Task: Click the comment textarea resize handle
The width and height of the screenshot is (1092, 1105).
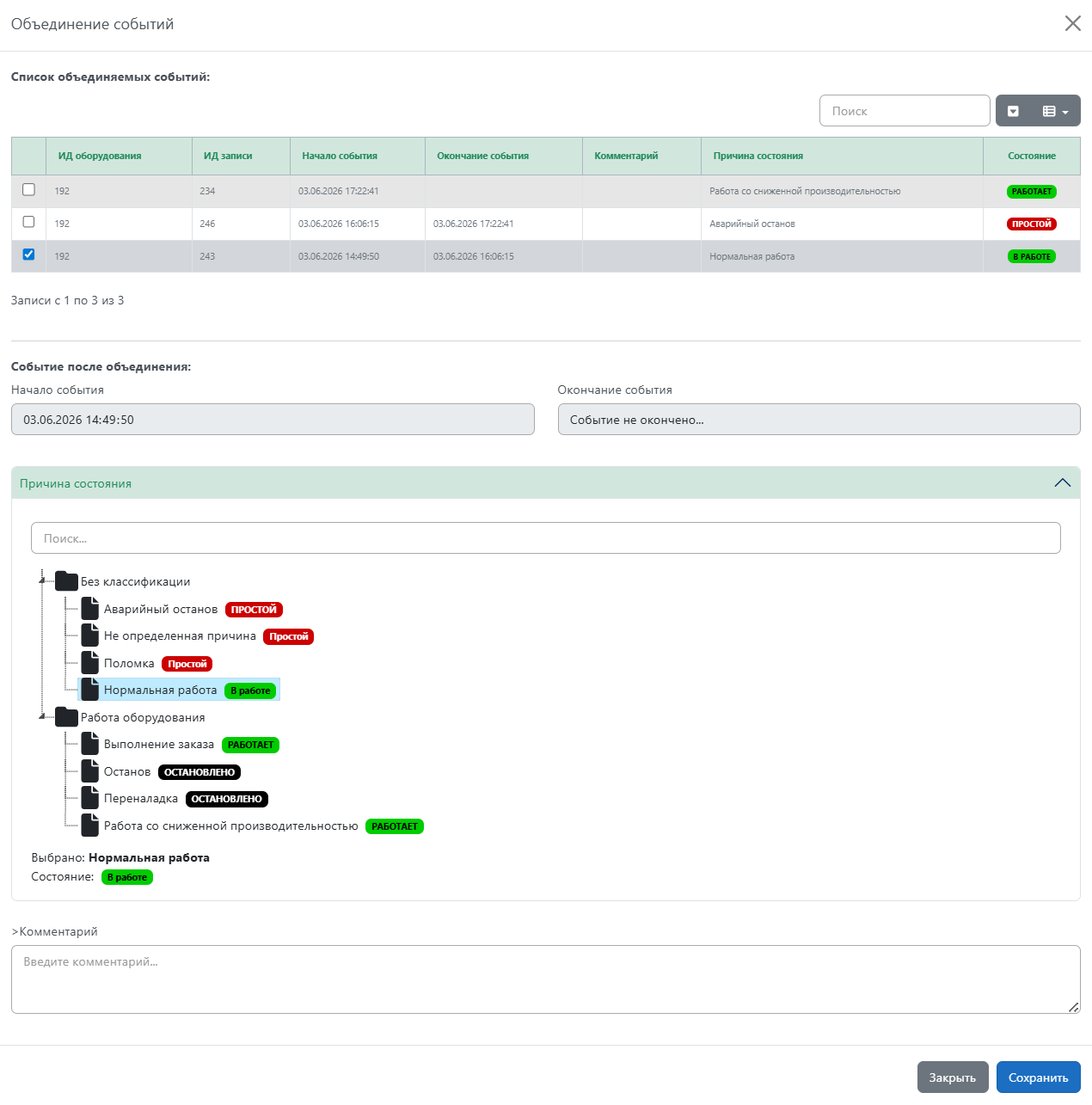Action: point(1073,1007)
